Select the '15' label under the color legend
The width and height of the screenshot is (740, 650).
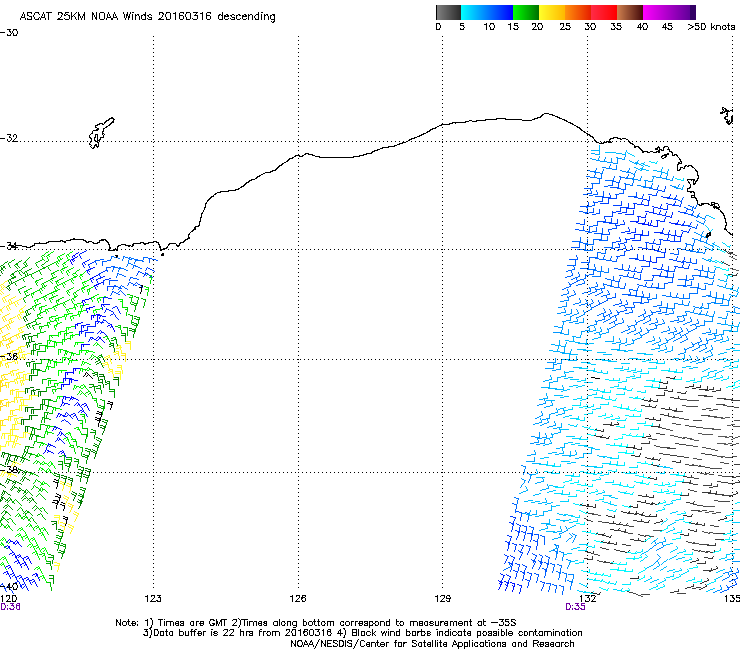point(513,27)
